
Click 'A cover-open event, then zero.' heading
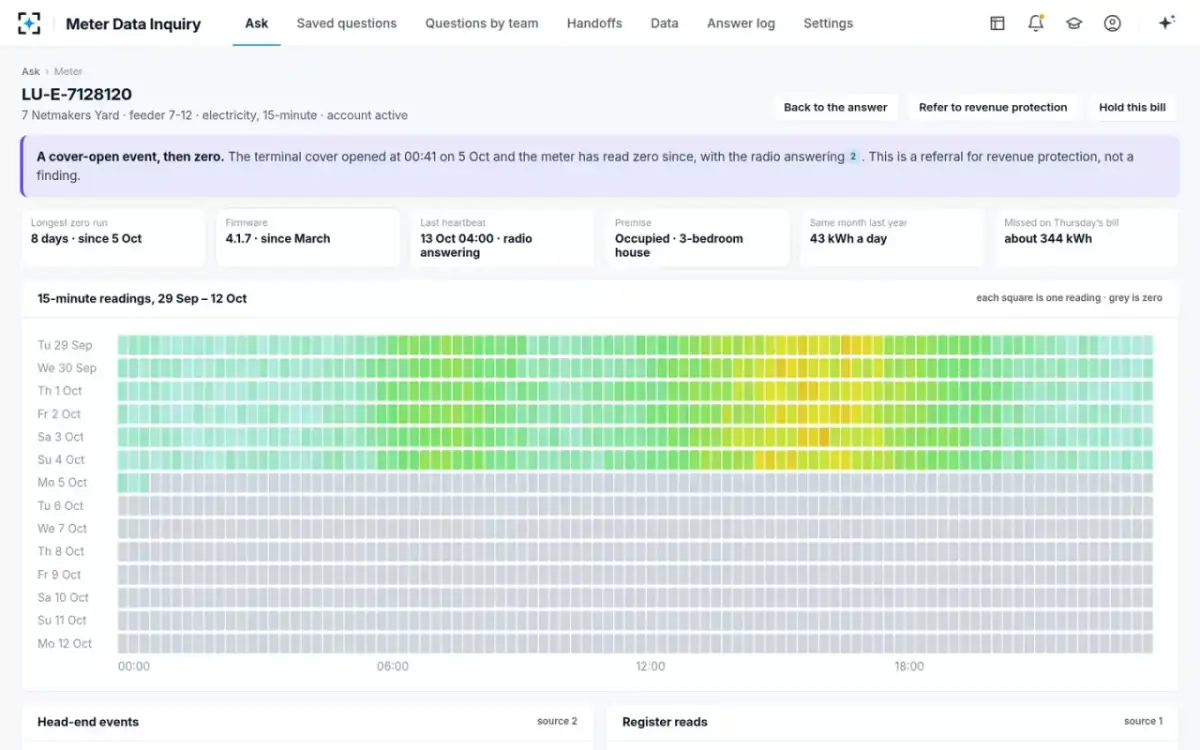pyautogui.click(x=130, y=157)
